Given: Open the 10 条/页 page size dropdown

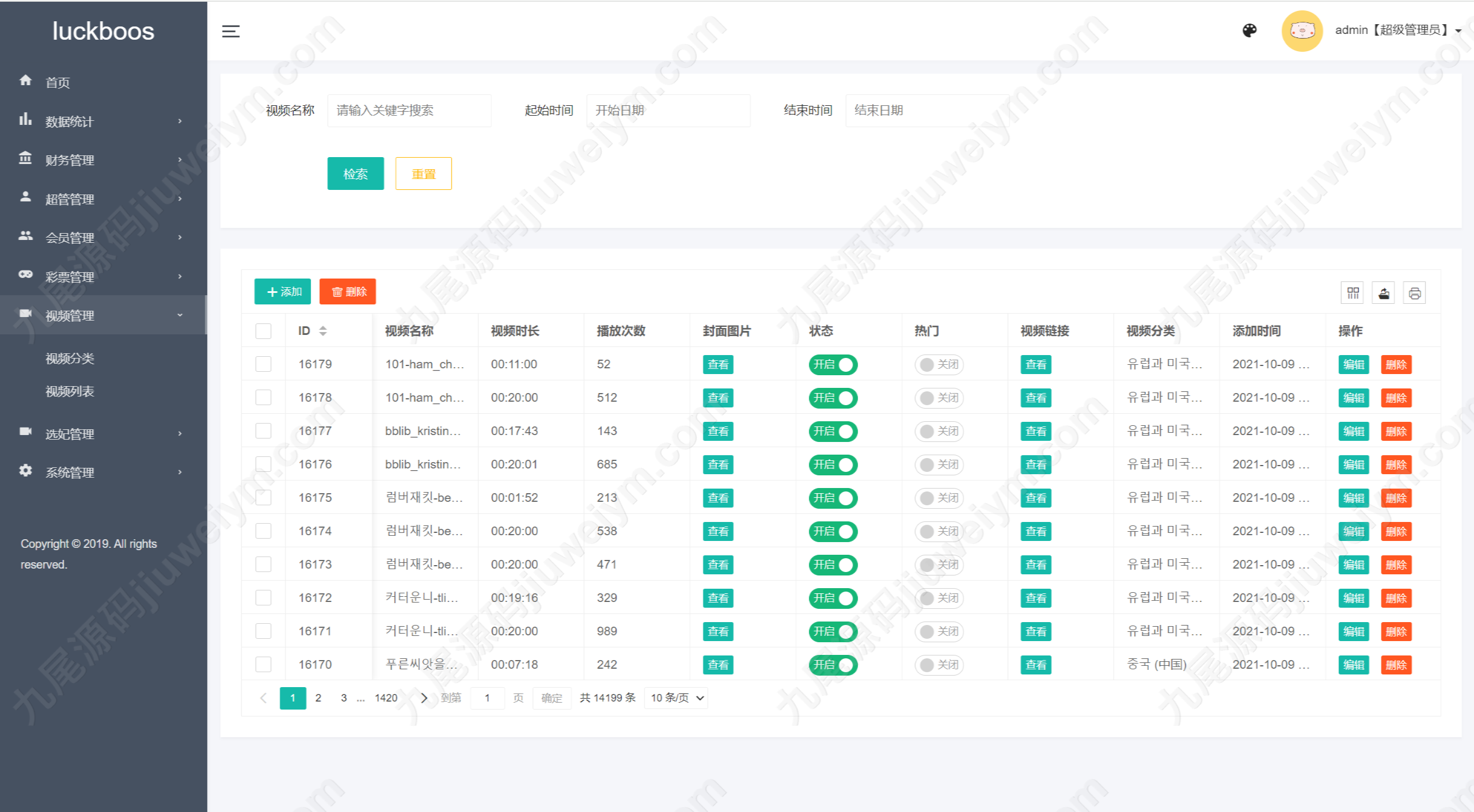Looking at the screenshot, I should 676,698.
